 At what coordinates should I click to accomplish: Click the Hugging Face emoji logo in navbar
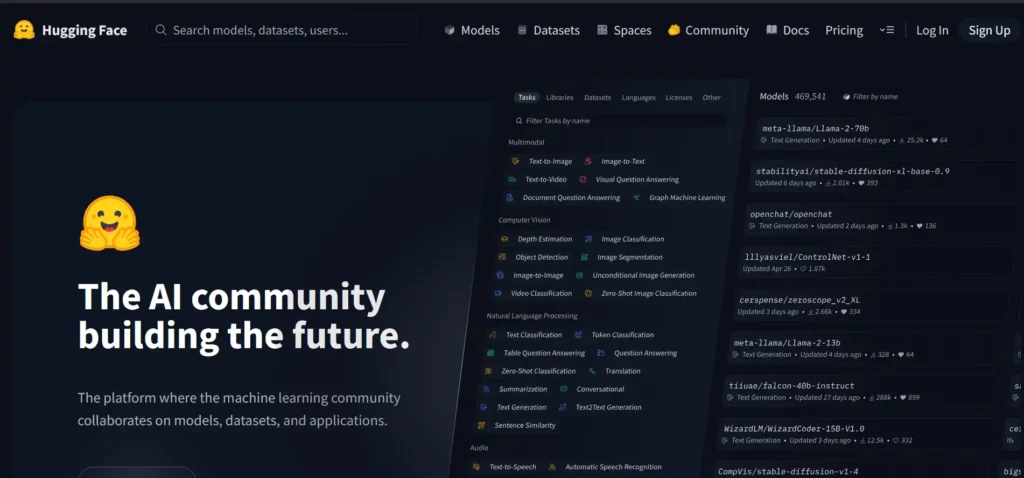click(x=24, y=30)
